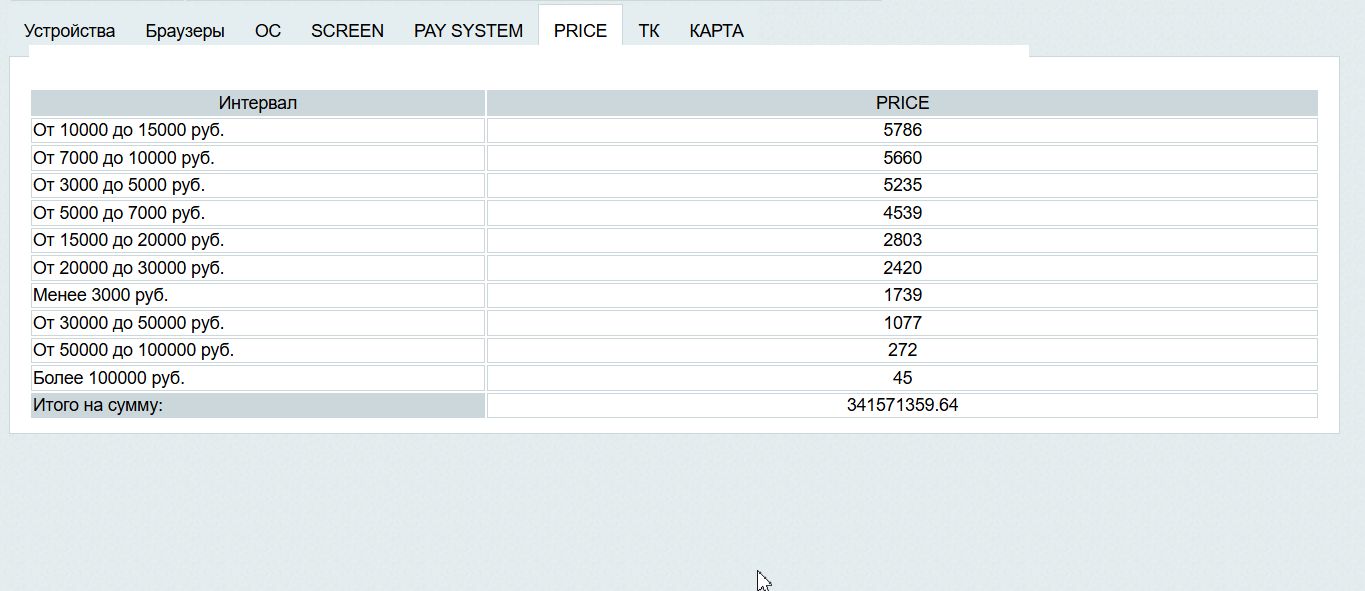
Task: Select the value 5235 in the table
Action: point(902,185)
